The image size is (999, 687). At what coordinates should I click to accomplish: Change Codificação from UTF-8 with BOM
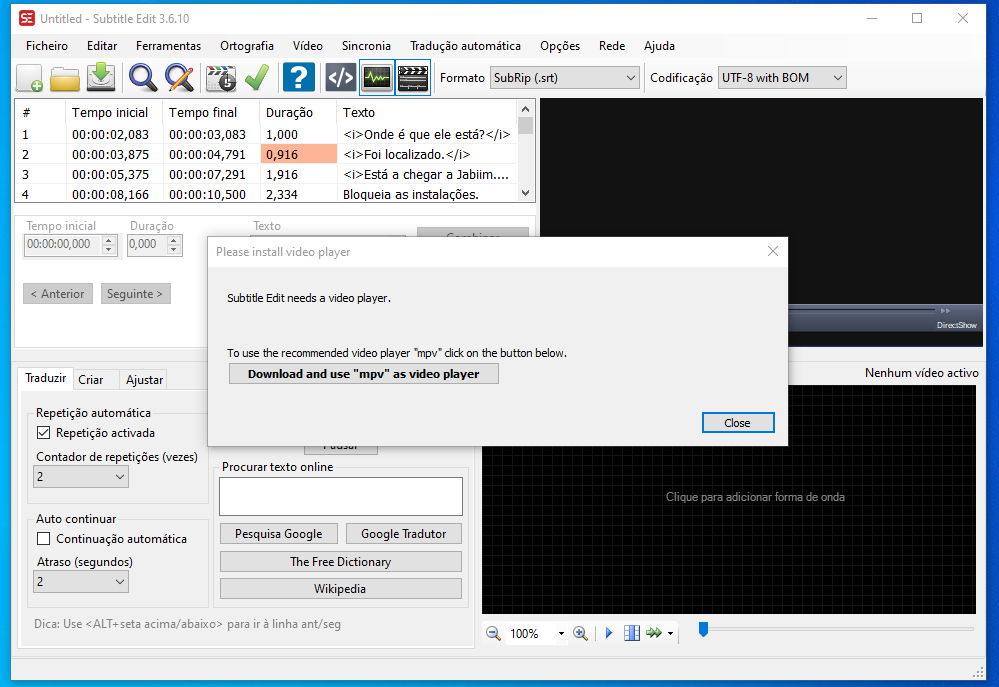(782, 77)
